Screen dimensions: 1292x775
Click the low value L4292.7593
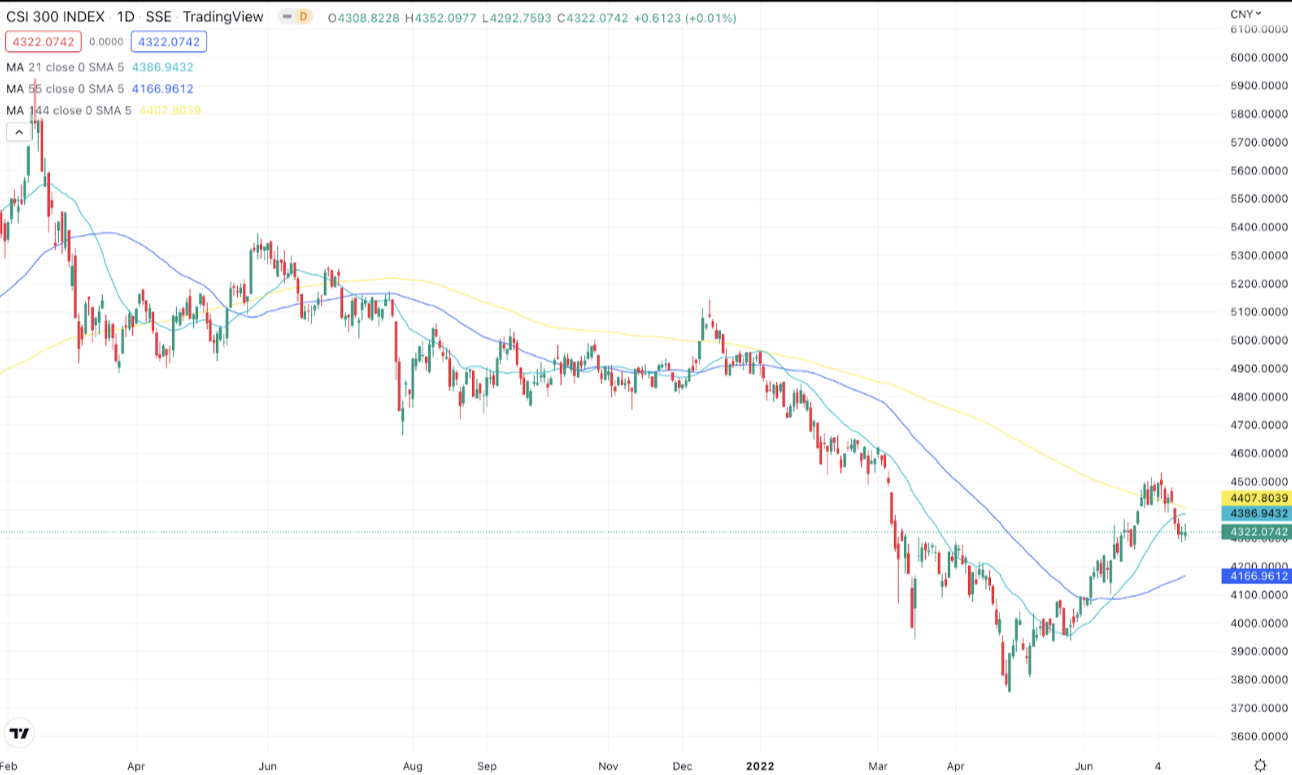click(519, 18)
